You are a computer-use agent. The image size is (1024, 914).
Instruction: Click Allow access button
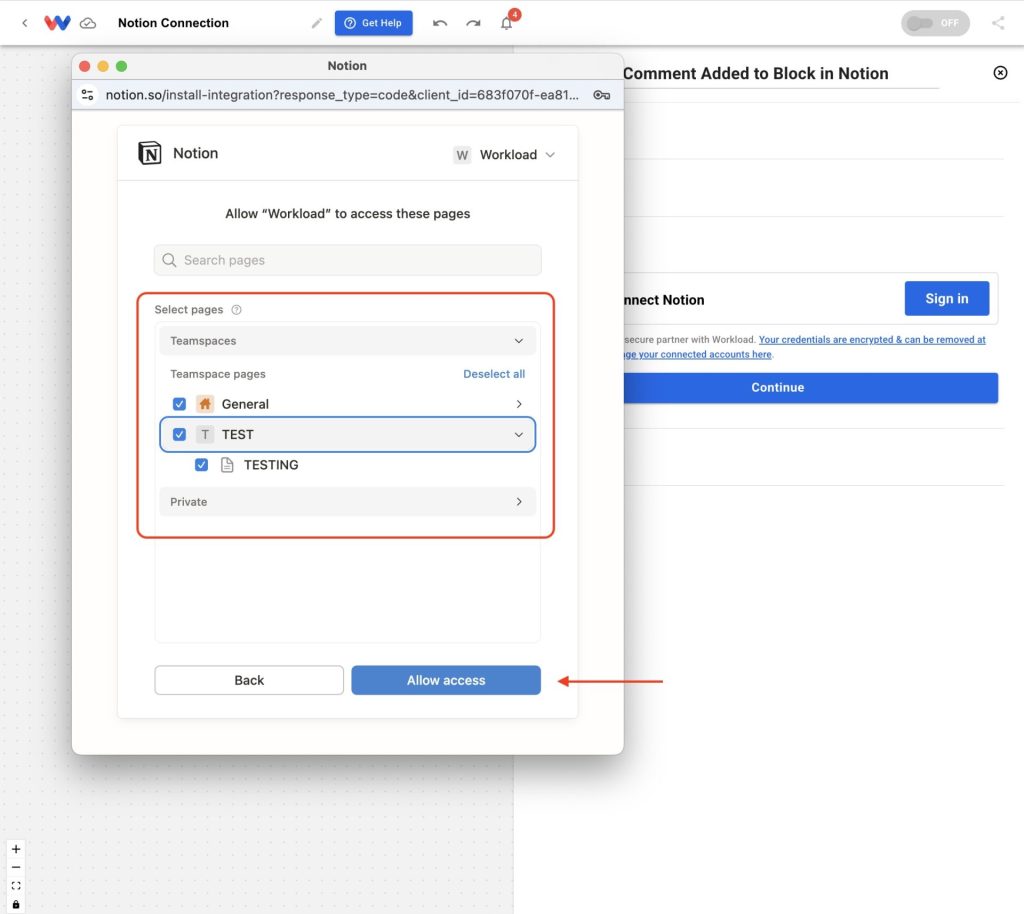click(x=446, y=680)
